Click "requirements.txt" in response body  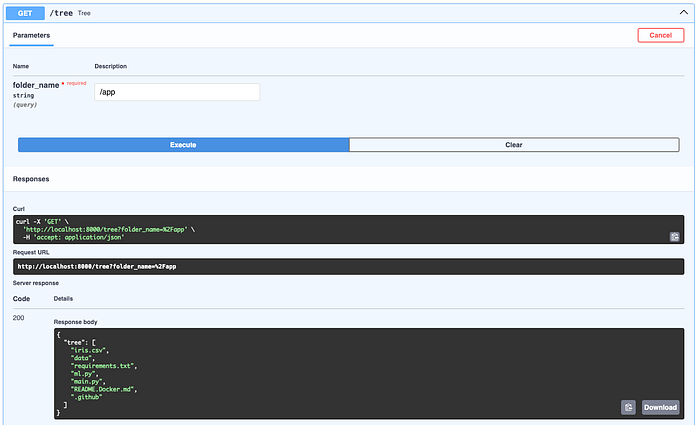pos(103,366)
